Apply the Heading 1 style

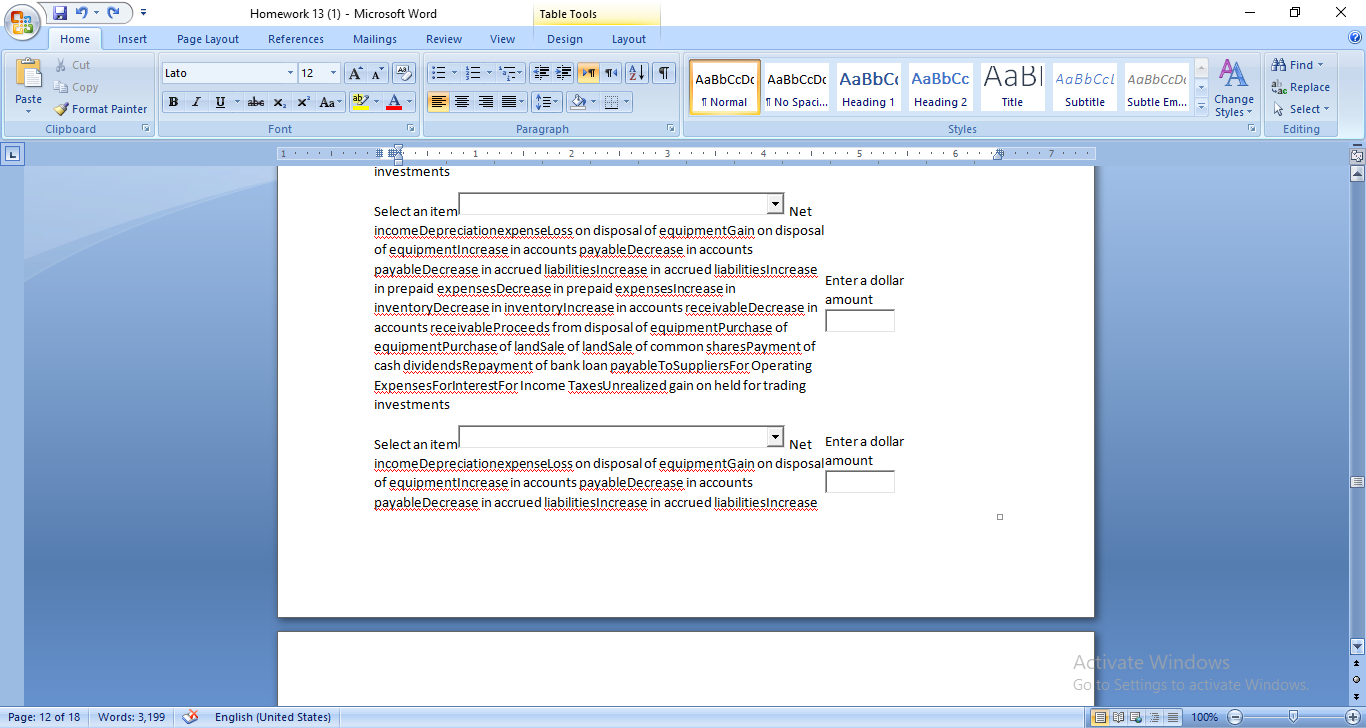coord(868,87)
